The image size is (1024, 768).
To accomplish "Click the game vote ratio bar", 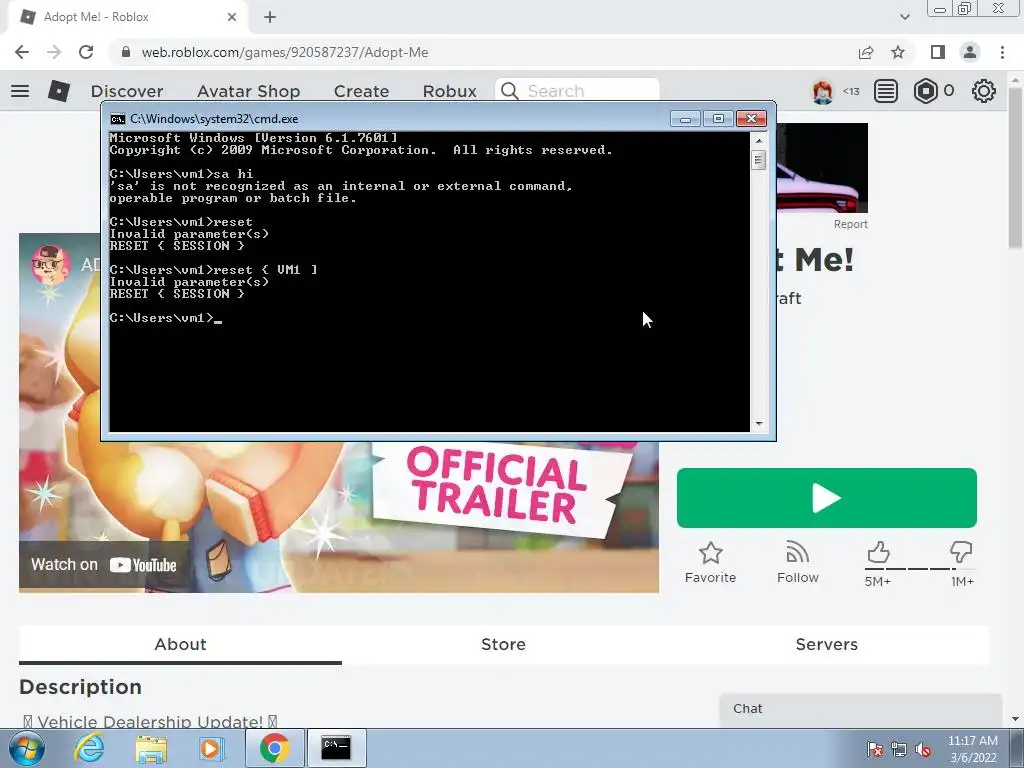I will (x=920, y=569).
